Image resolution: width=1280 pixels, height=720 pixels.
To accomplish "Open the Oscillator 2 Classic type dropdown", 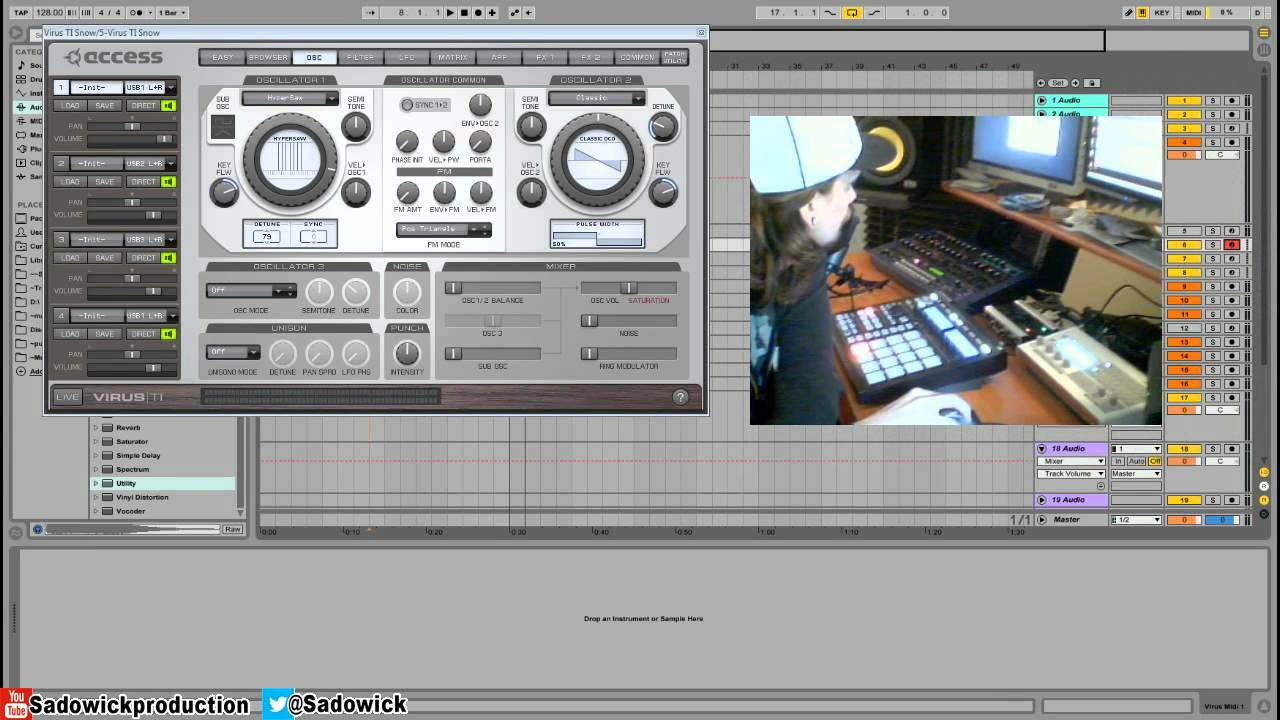I will (596, 98).
